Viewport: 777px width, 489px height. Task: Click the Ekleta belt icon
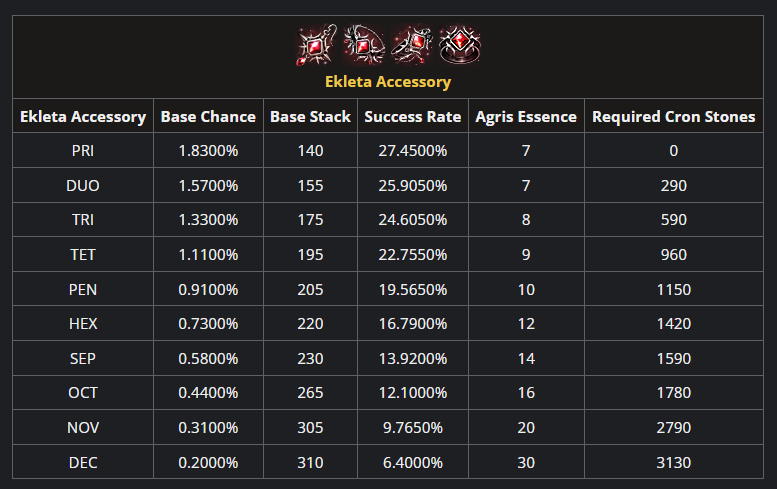point(412,45)
